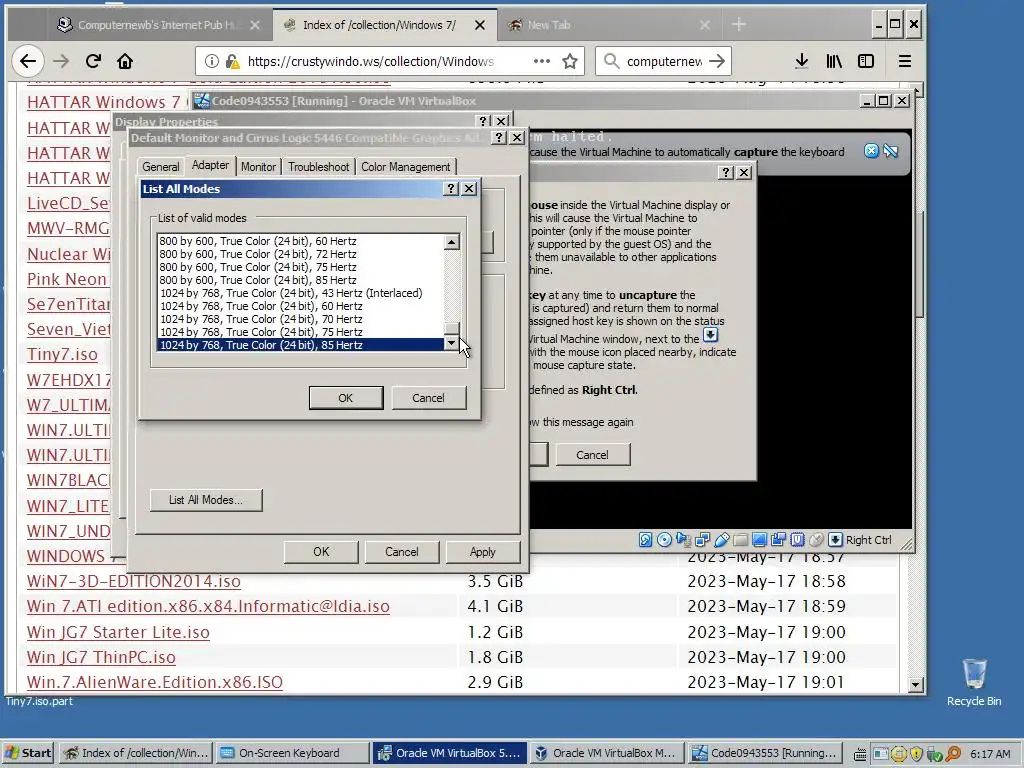The width and height of the screenshot is (1024, 768).
Task: Switch to Computernewb's Internet Pub browser tab
Action: [157, 25]
